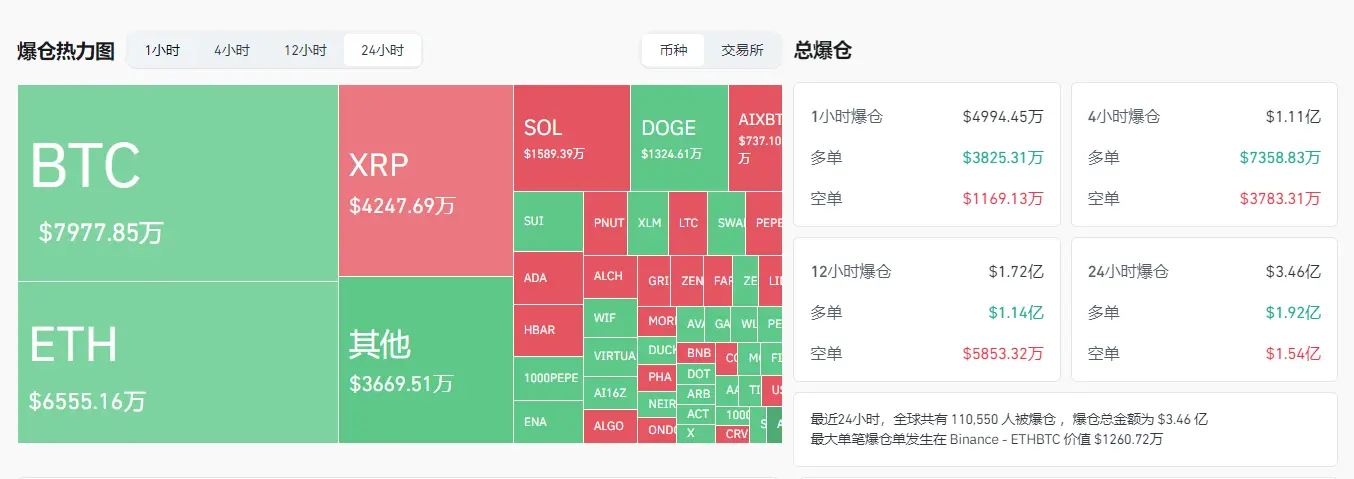Screen dimensions: 1354x479
Task: Choose the 12小时 timeframe tab
Action: [305, 50]
